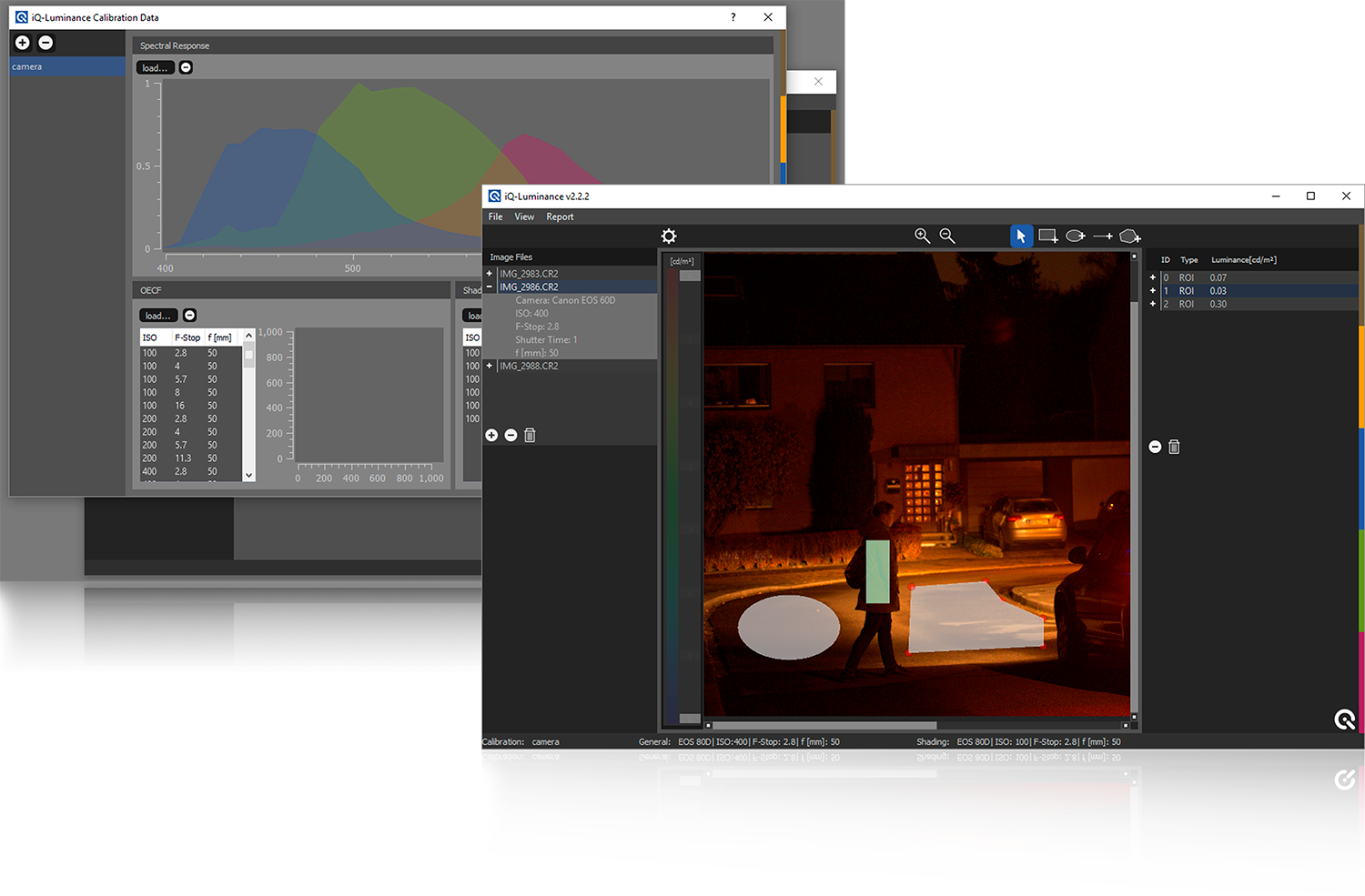This screenshot has height=896, width=1365.
Task: Click the help question mark in Calibration window
Action: 733,17
